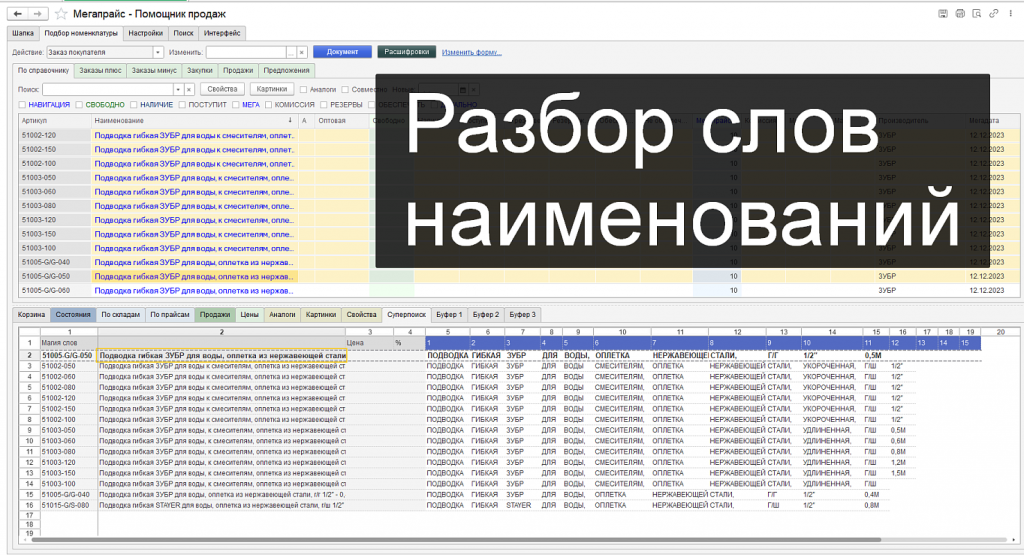The image size is (1024, 555).
Task: Select article 51005-G/G-040 in upper table
Action: pos(55,262)
